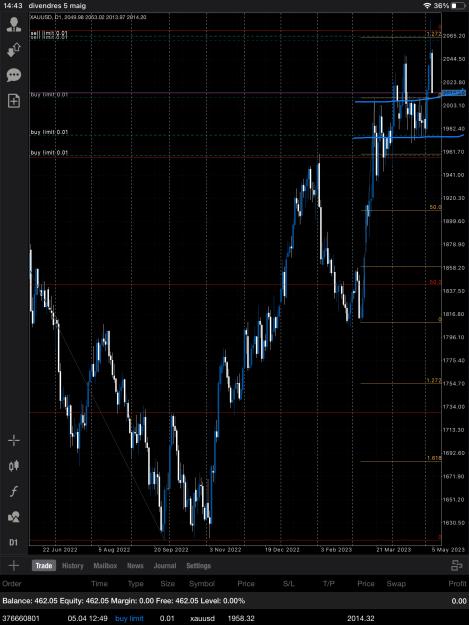Select the xauusd buy limit order row
The width and height of the screenshot is (469, 625).
(234, 618)
